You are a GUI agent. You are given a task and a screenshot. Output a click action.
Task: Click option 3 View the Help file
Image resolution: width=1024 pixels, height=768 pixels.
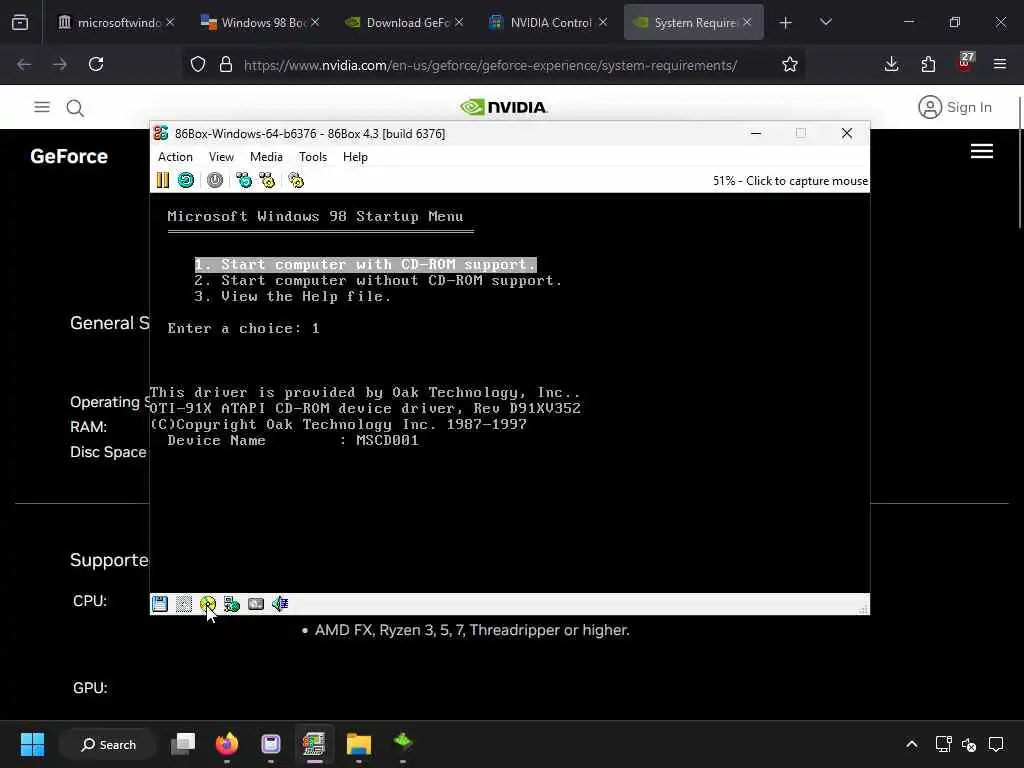click(293, 296)
